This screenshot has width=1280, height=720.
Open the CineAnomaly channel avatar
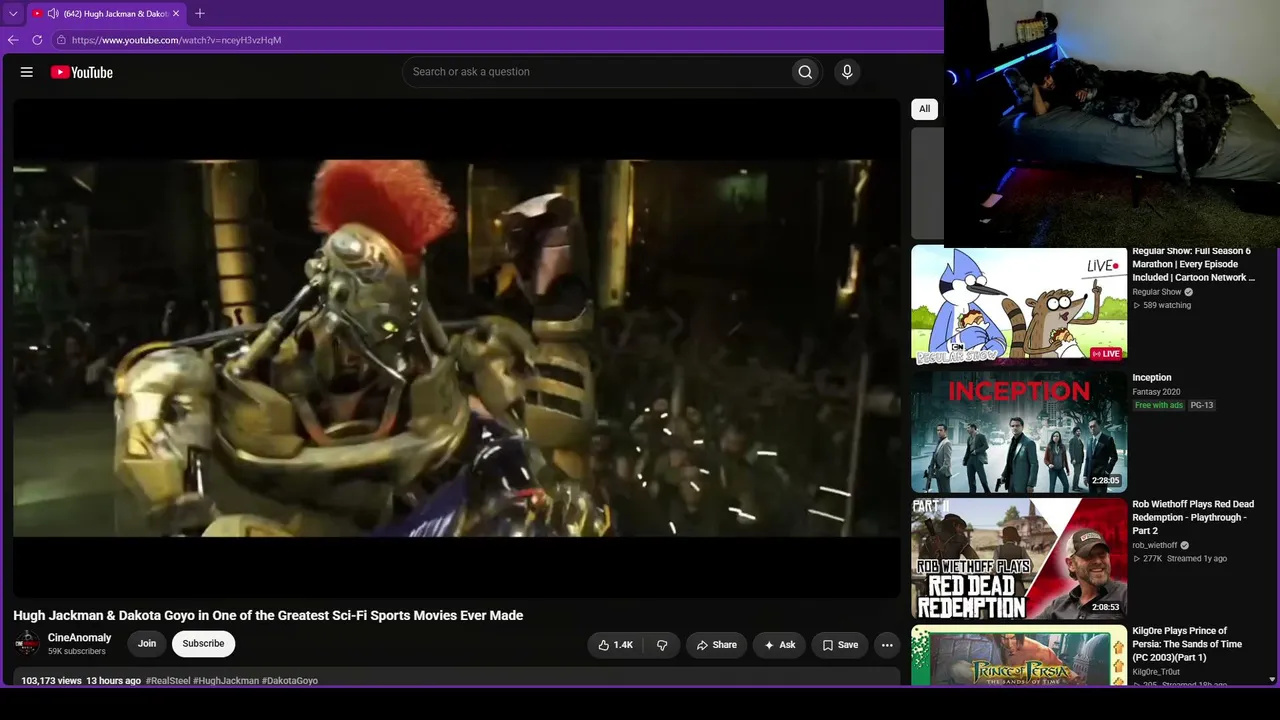pos(27,644)
